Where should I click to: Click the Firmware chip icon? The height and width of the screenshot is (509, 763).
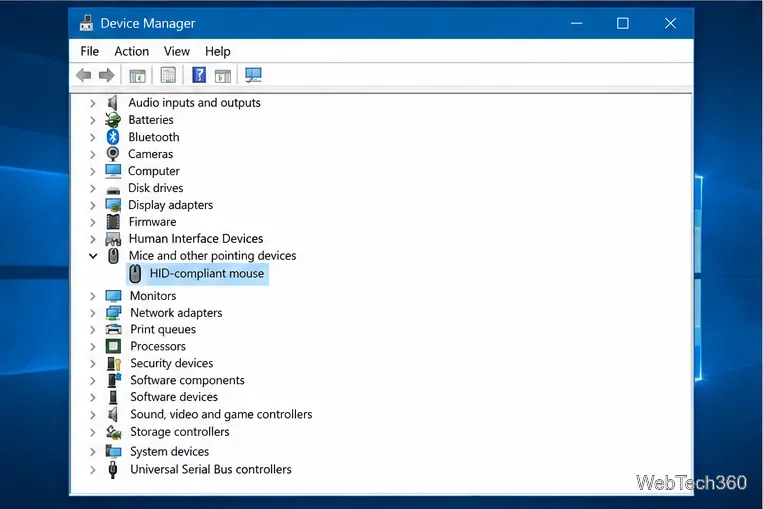[x=113, y=221]
